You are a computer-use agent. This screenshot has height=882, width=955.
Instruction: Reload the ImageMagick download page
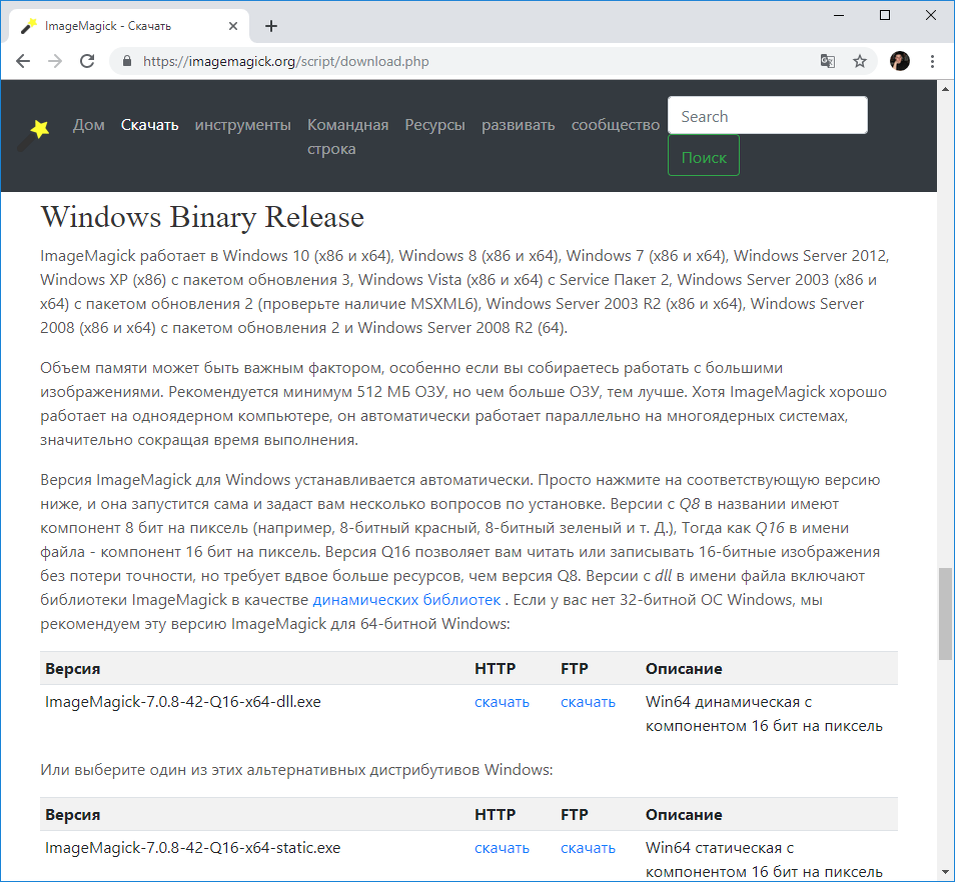[x=88, y=61]
